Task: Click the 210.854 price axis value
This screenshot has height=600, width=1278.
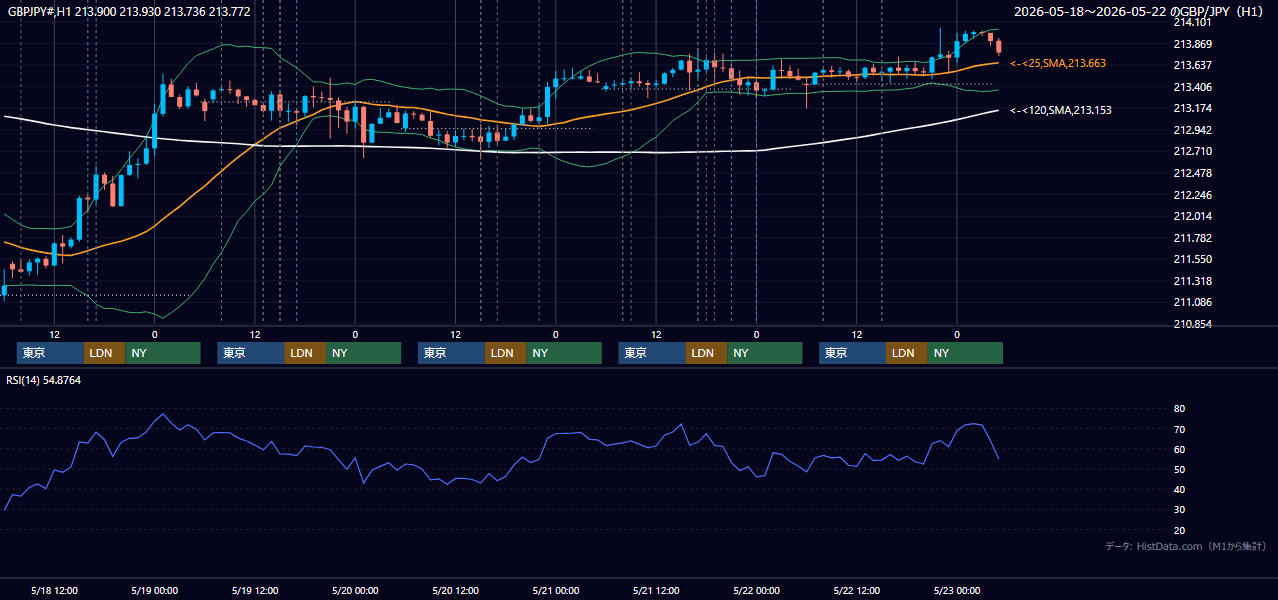Action: 1192,324
